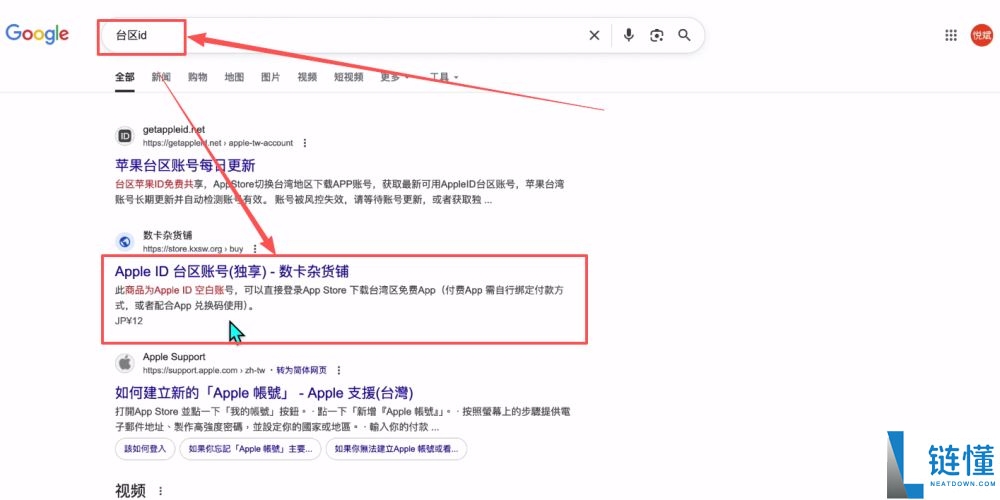Start voice search with the microphone icon
Screen dimensions: 1000x500
628,35
